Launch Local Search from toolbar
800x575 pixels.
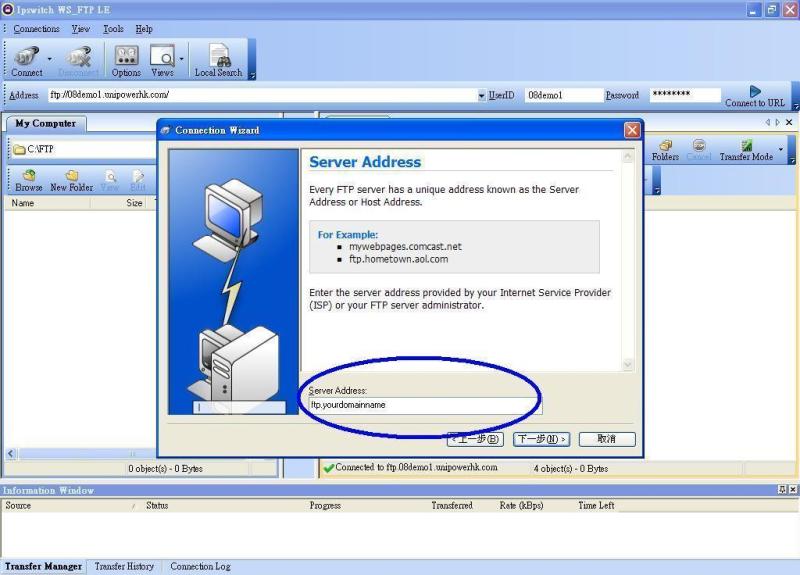pyautogui.click(x=218, y=61)
